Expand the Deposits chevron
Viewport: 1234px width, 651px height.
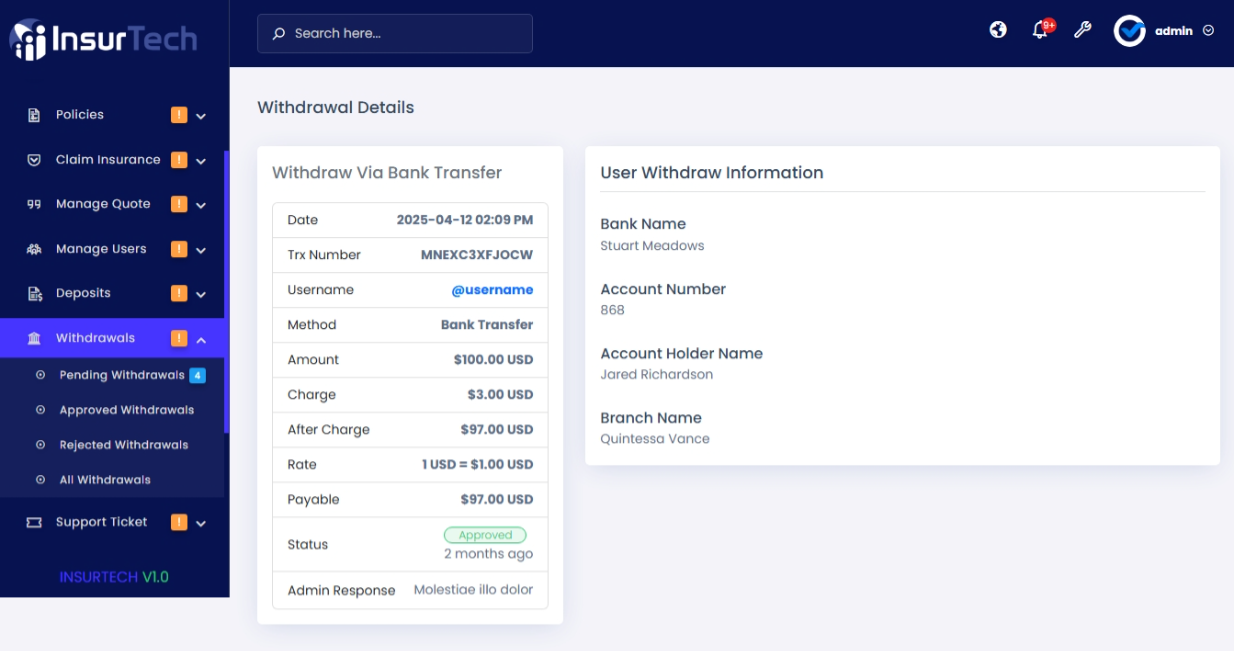pyautogui.click(x=201, y=294)
